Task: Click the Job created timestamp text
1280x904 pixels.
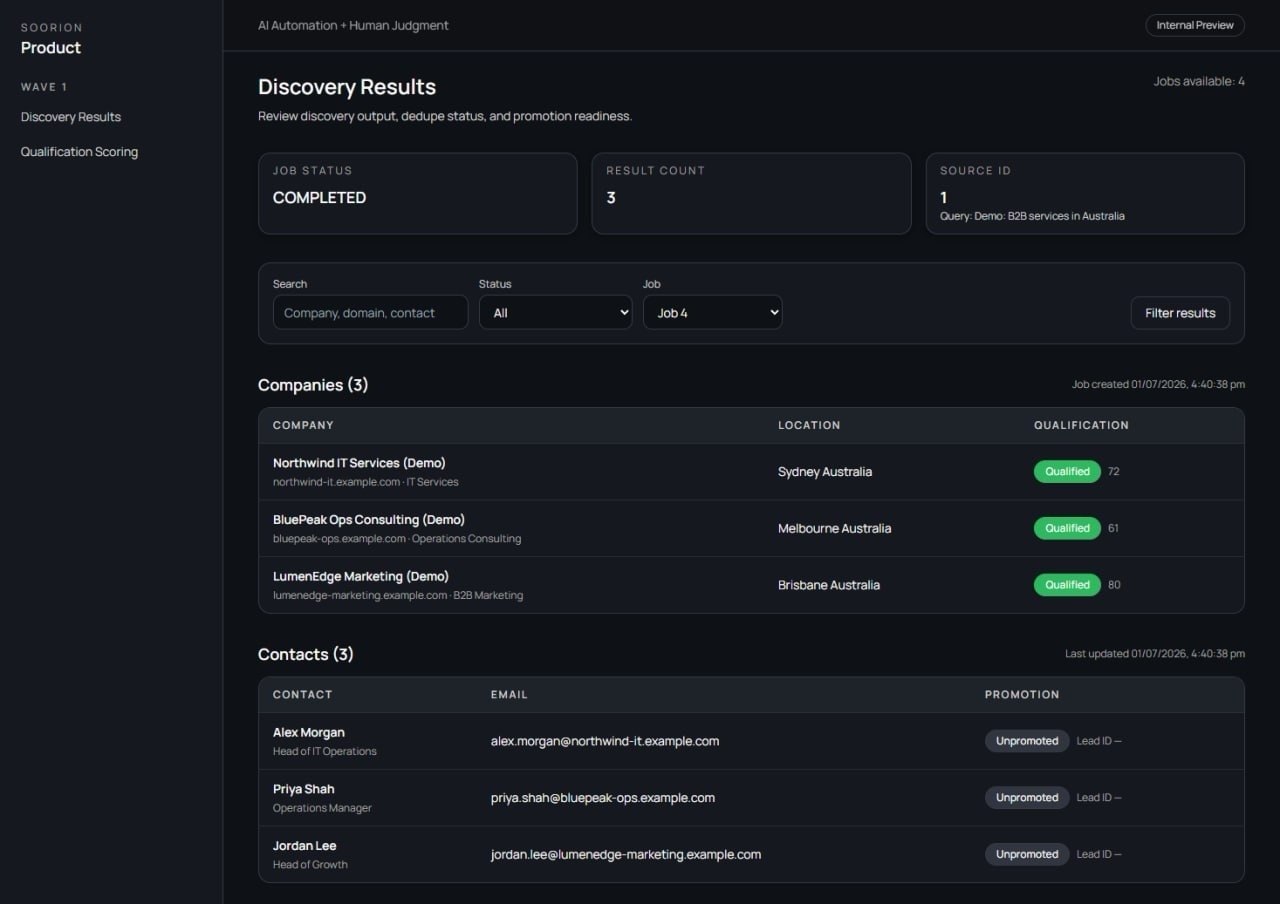Action: [1158, 384]
